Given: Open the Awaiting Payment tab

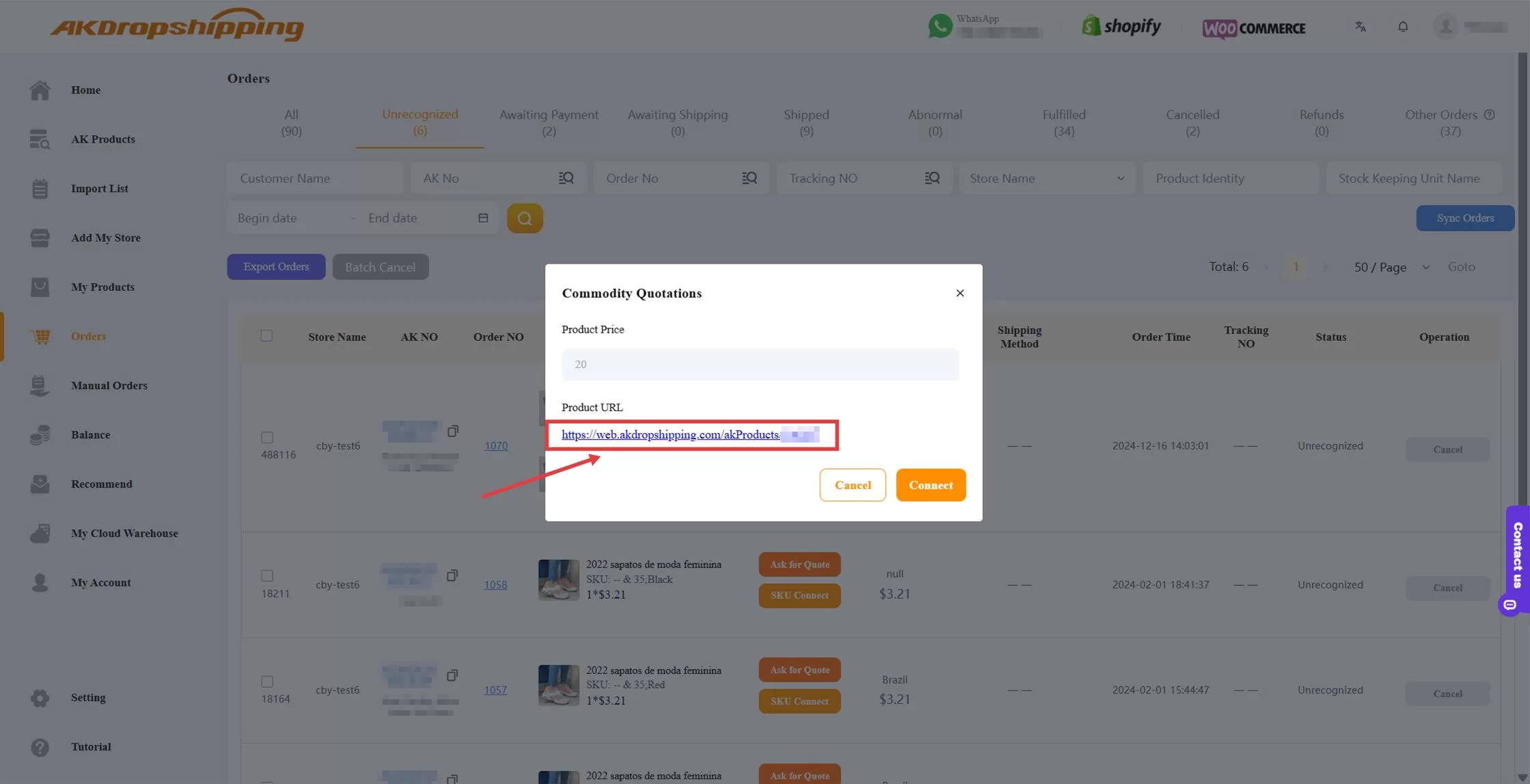Looking at the screenshot, I should click(x=548, y=122).
